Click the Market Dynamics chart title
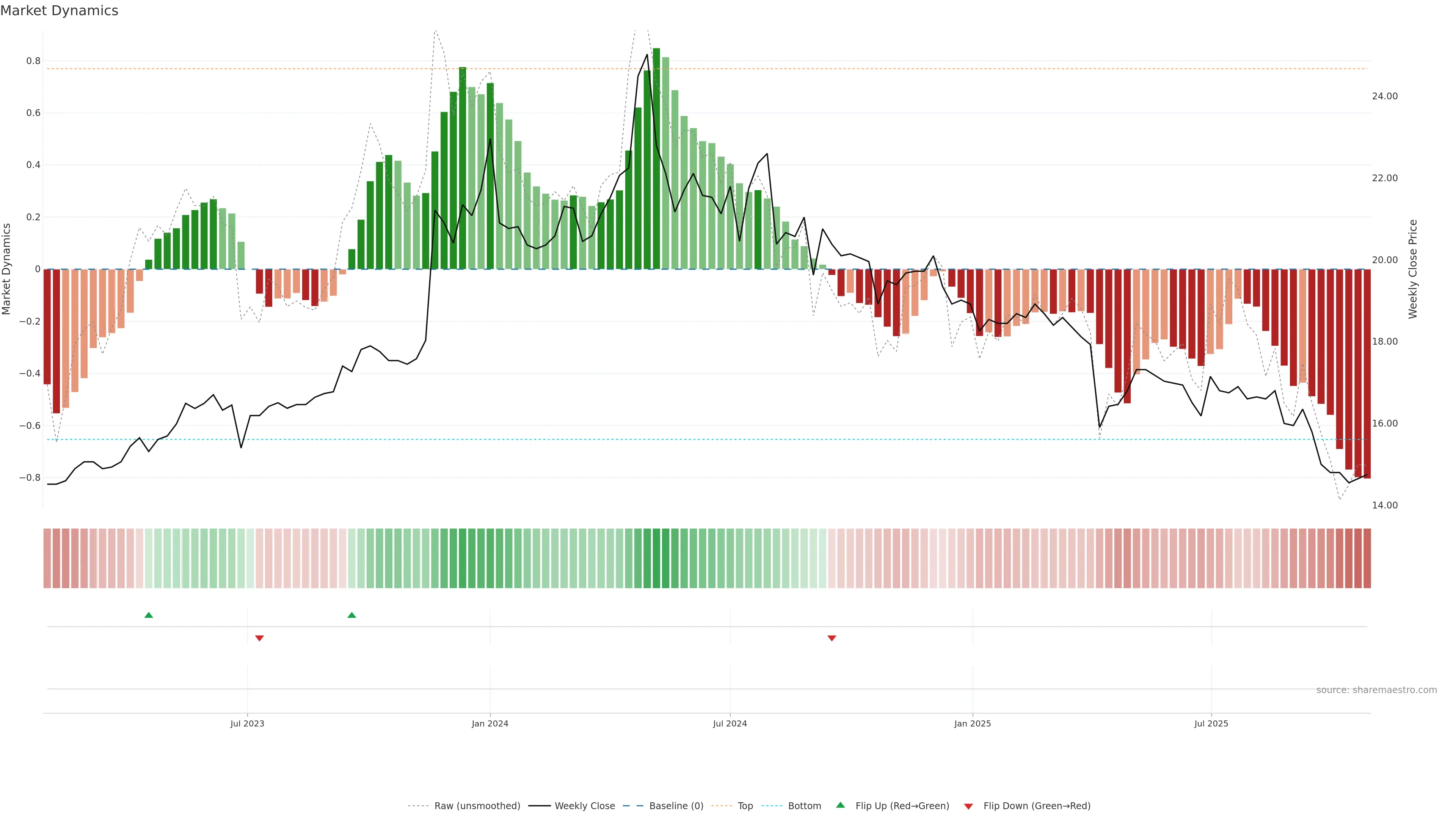1456x819 pixels. (60, 11)
